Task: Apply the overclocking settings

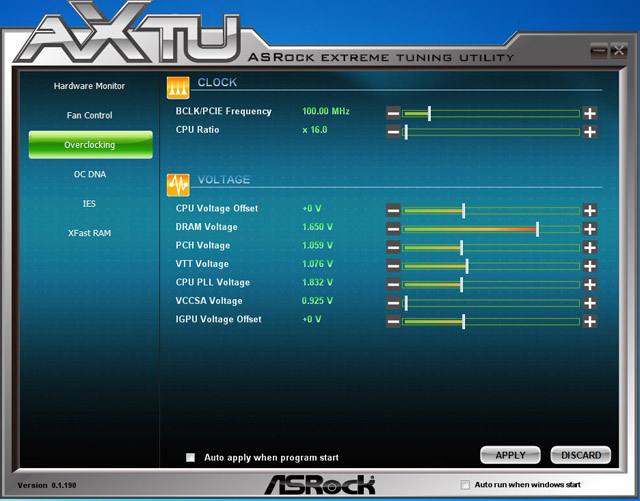Action: [x=510, y=455]
